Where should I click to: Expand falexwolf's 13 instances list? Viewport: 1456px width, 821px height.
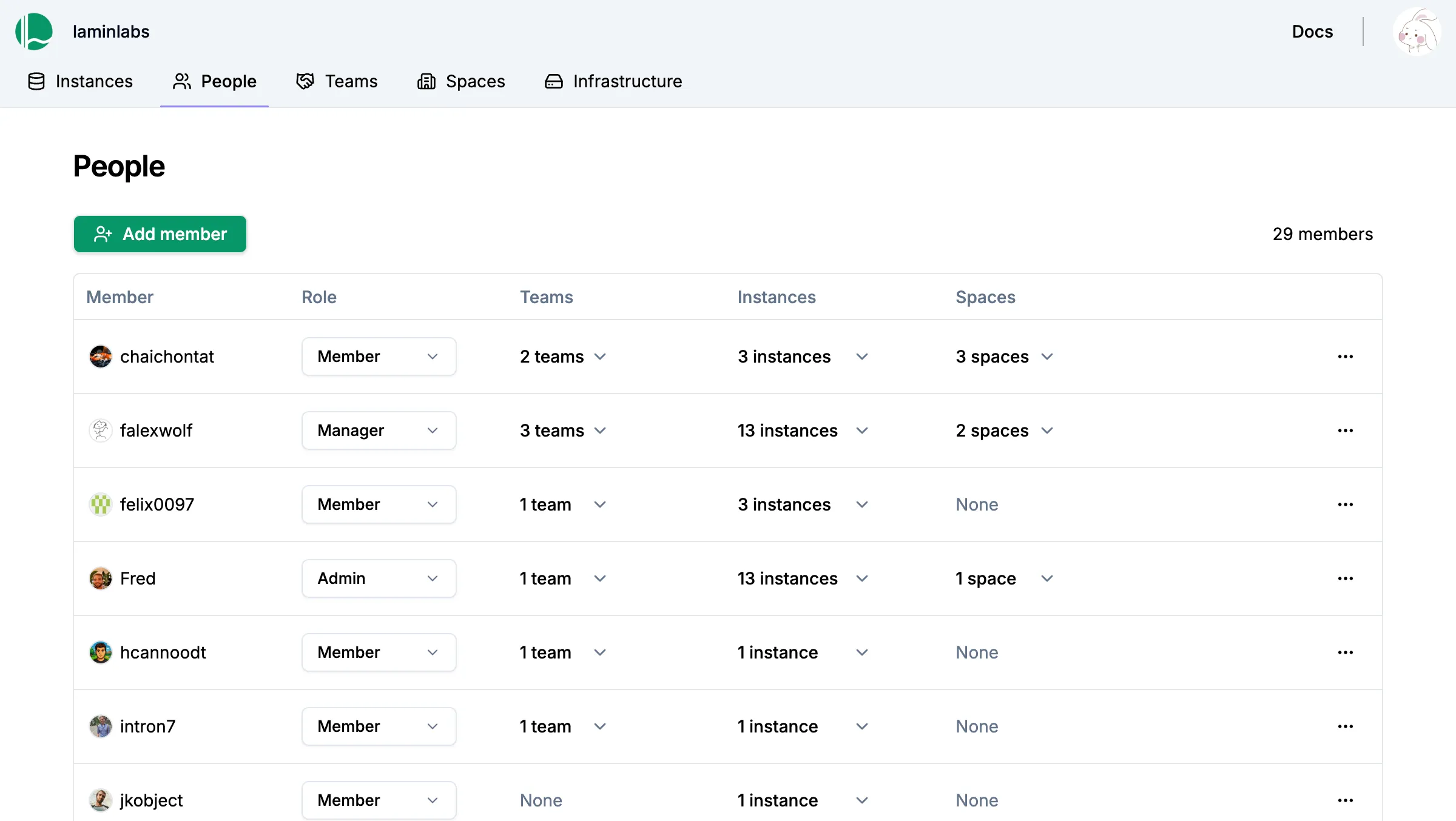click(x=802, y=431)
